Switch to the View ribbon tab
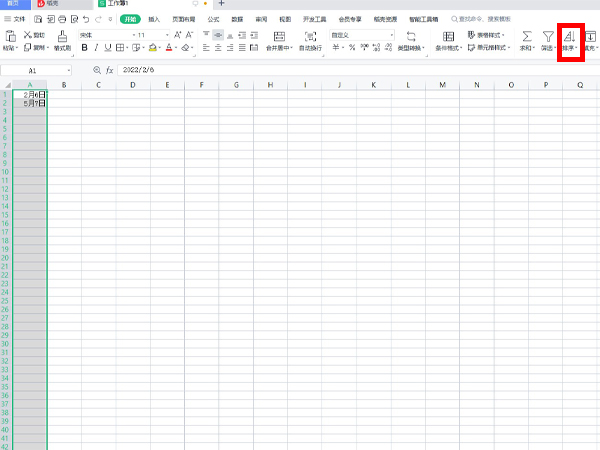The height and width of the screenshot is (450, 600). coord(285,19)
